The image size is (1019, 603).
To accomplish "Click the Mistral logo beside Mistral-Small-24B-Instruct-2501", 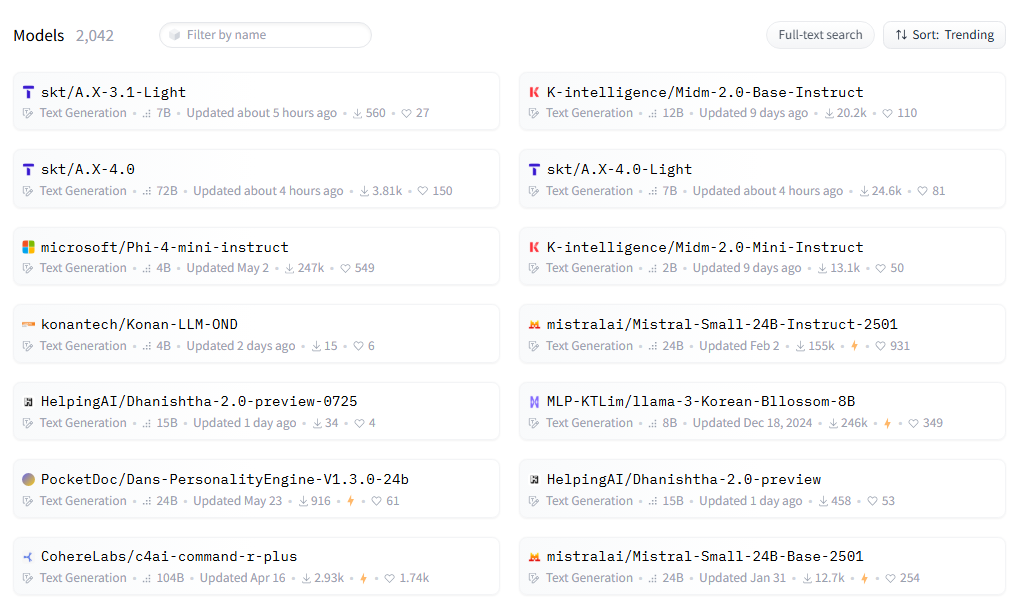I will pos(534,324).
